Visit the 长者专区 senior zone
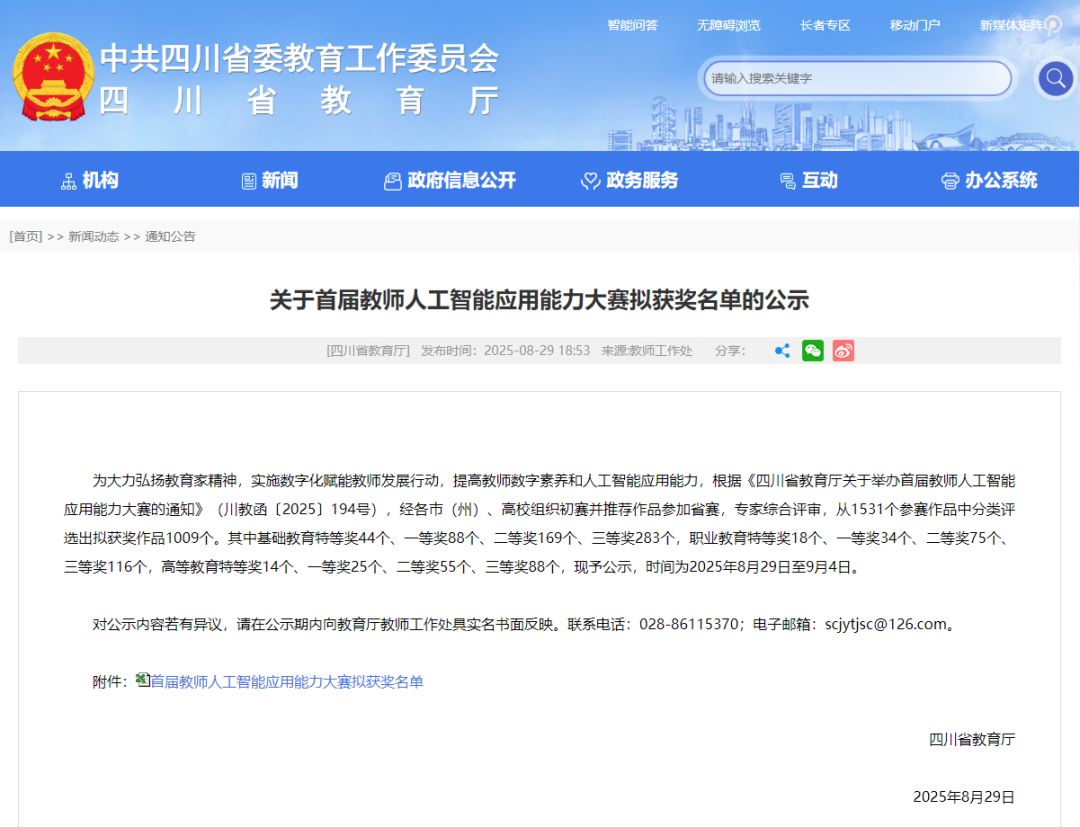Image resolution: width=1080 pixels, height=827 pixels. point(825,25)
